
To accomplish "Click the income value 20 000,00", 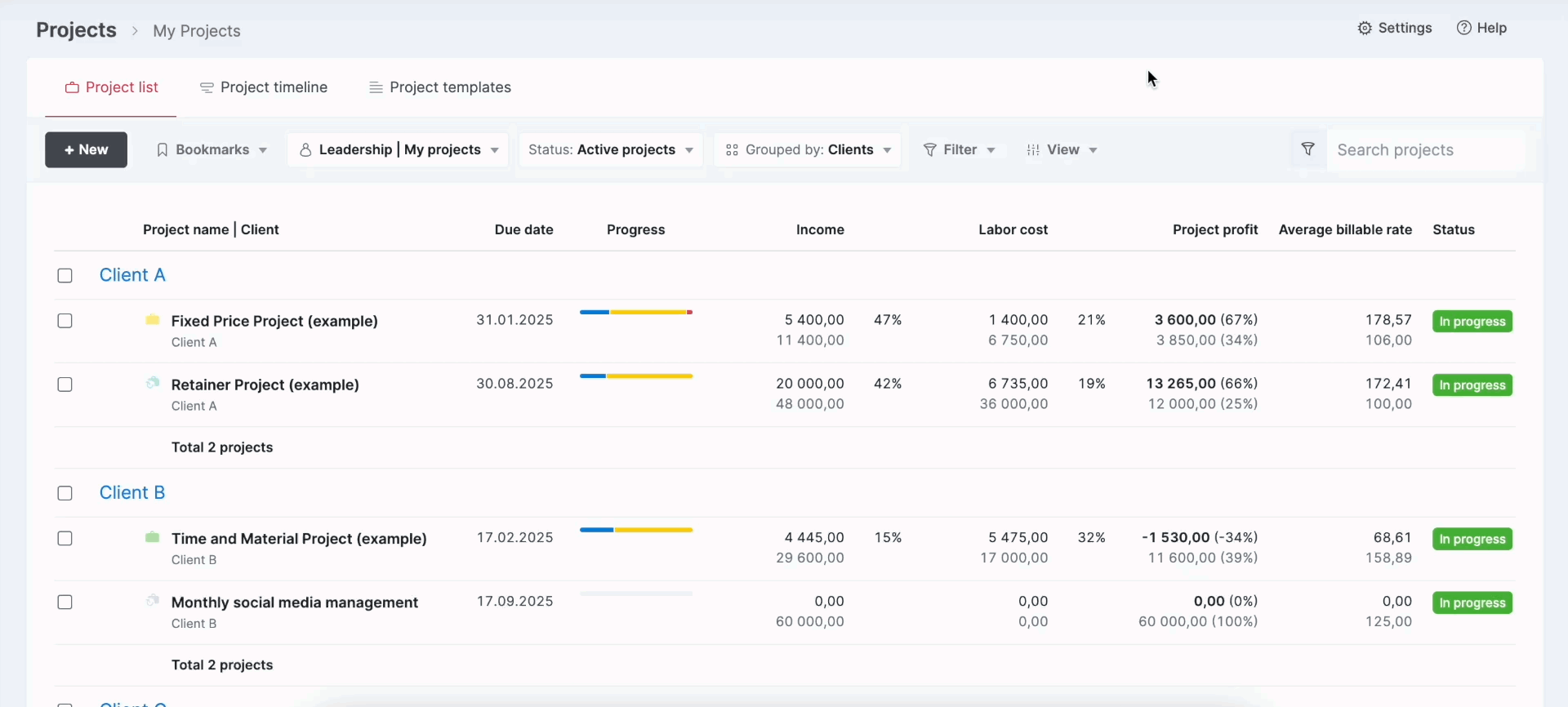I will [x=810, y=384].
